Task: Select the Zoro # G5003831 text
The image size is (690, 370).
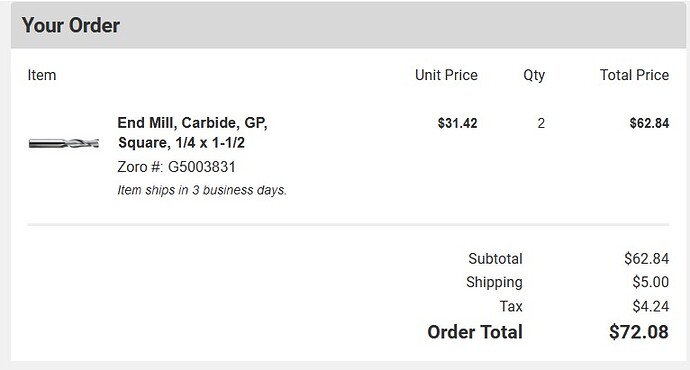Action: tap(176, 167)
